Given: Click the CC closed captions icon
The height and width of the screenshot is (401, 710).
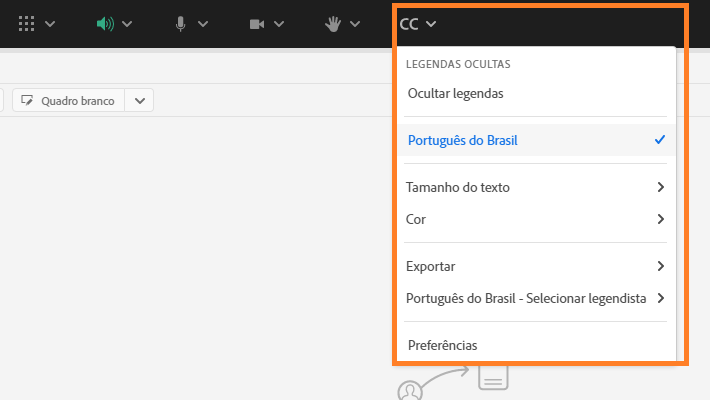Looking at the screenshot, I should (x=409, y=24).
